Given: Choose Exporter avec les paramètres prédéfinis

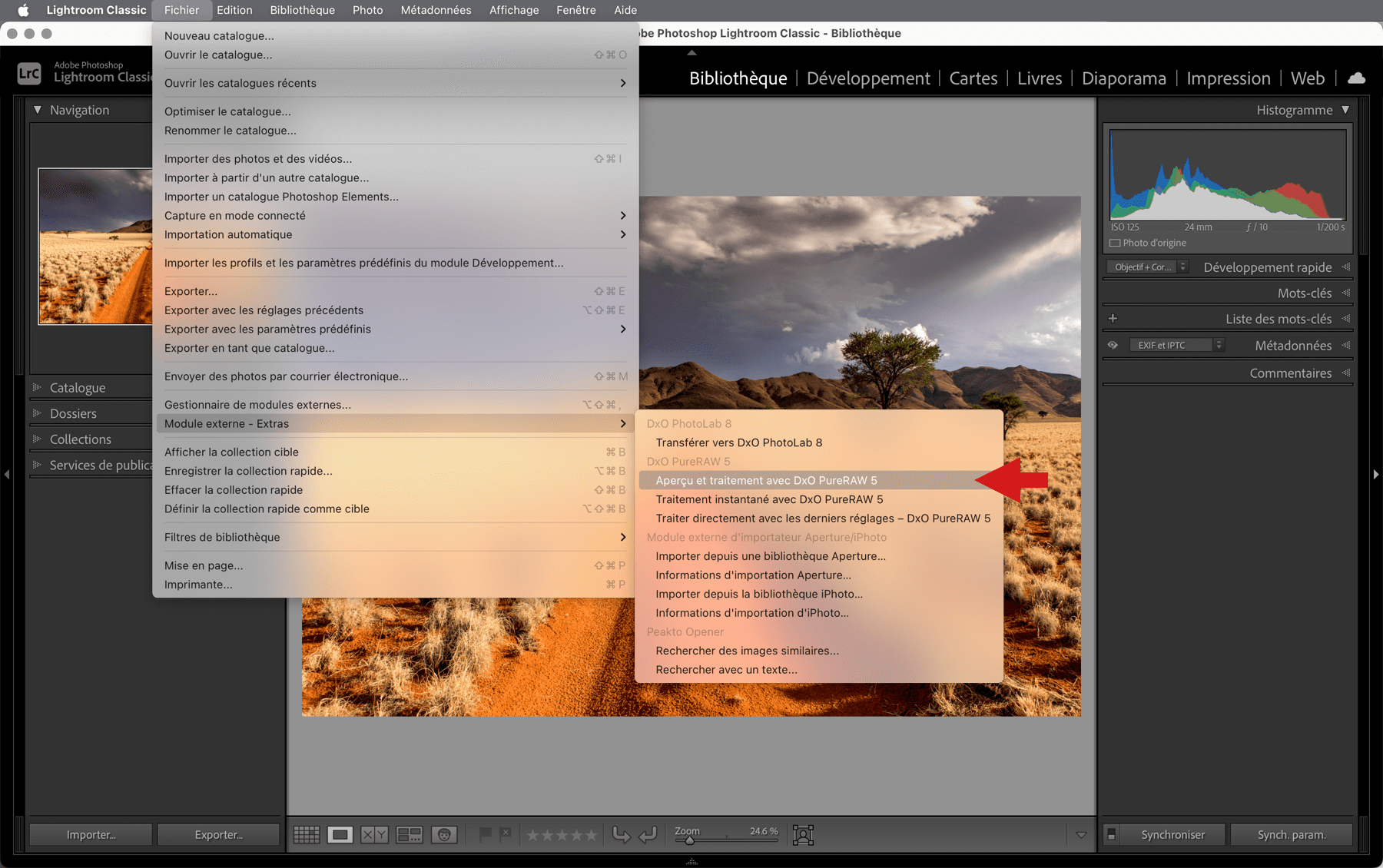Looking at the screenshot, I should click(395, 329).
